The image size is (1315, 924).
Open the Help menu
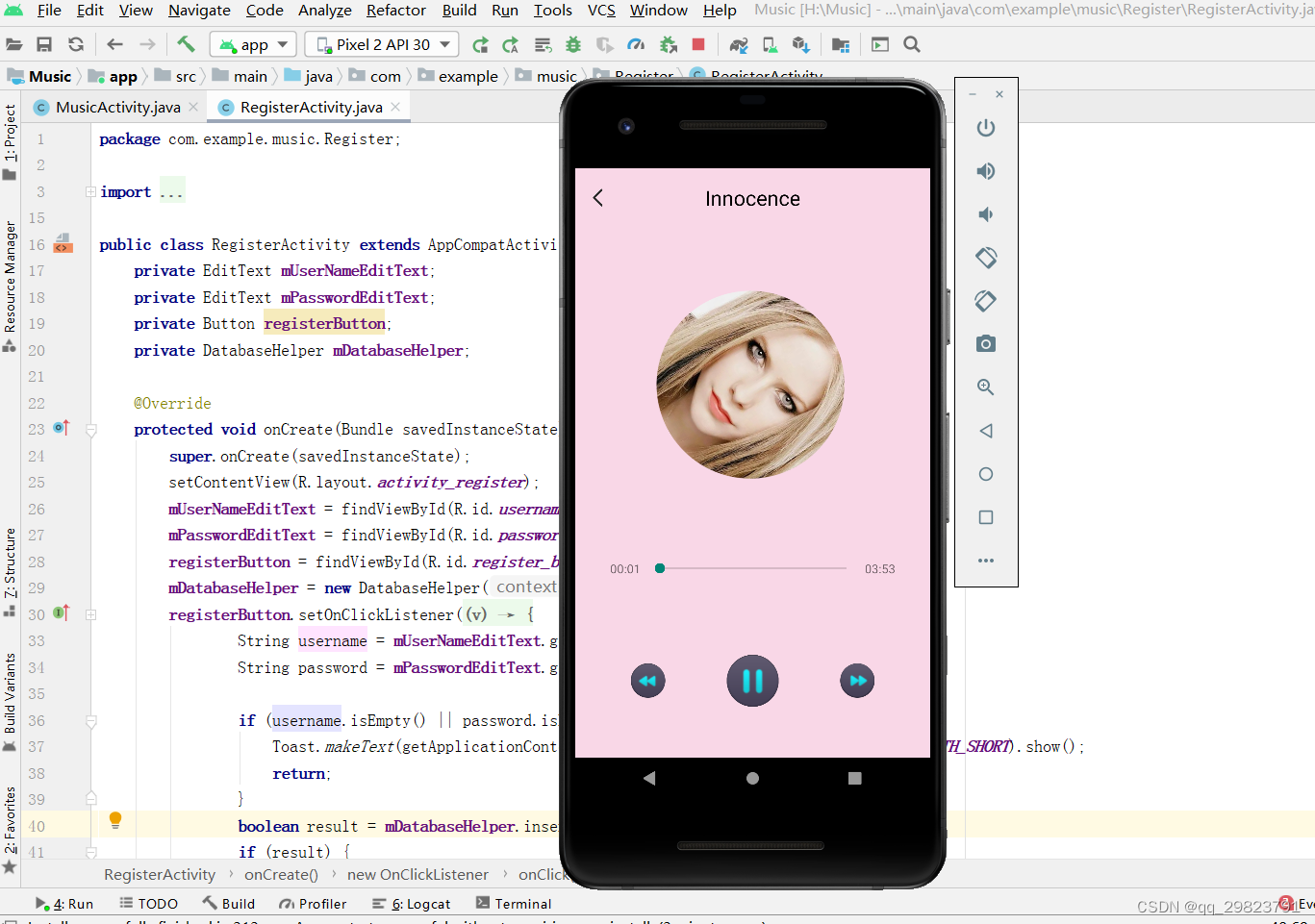[720, 10]
